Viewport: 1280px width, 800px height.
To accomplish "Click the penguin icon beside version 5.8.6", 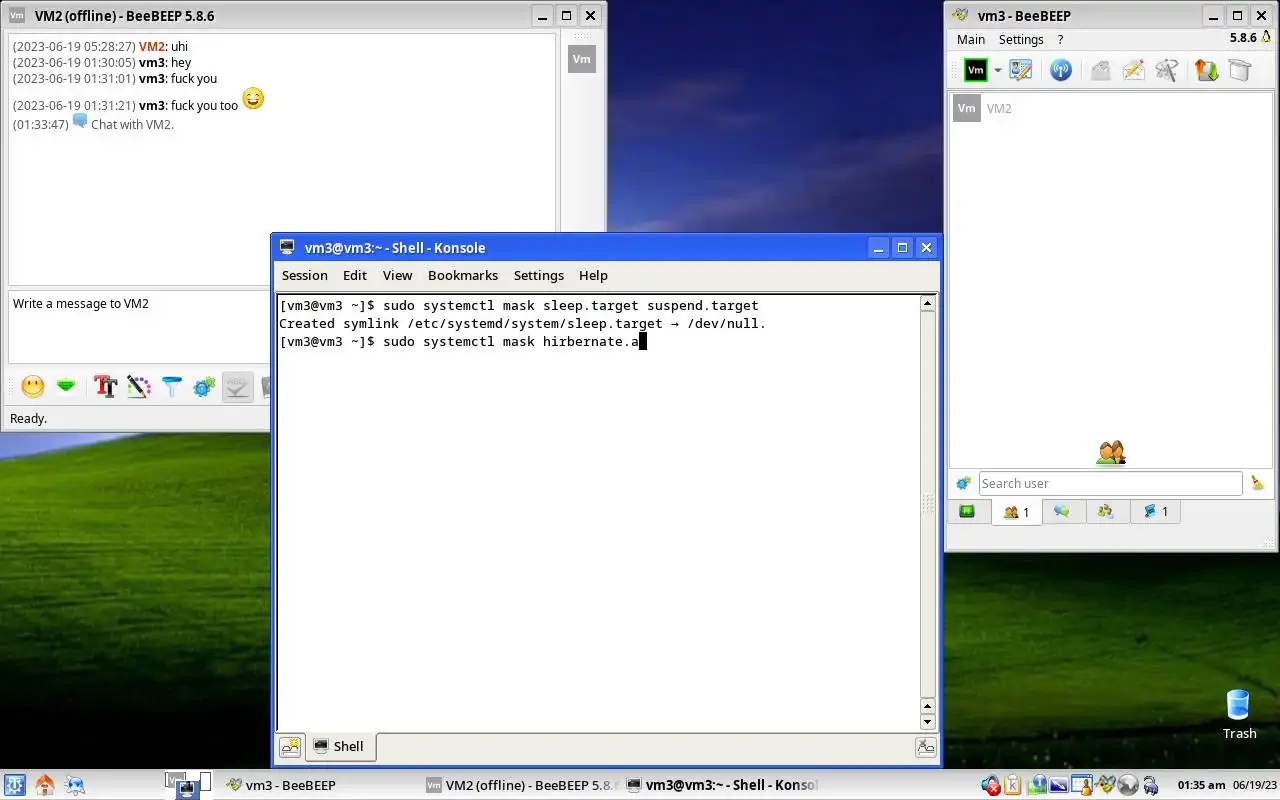I will pyautogui.click(x=1266, y=38).
